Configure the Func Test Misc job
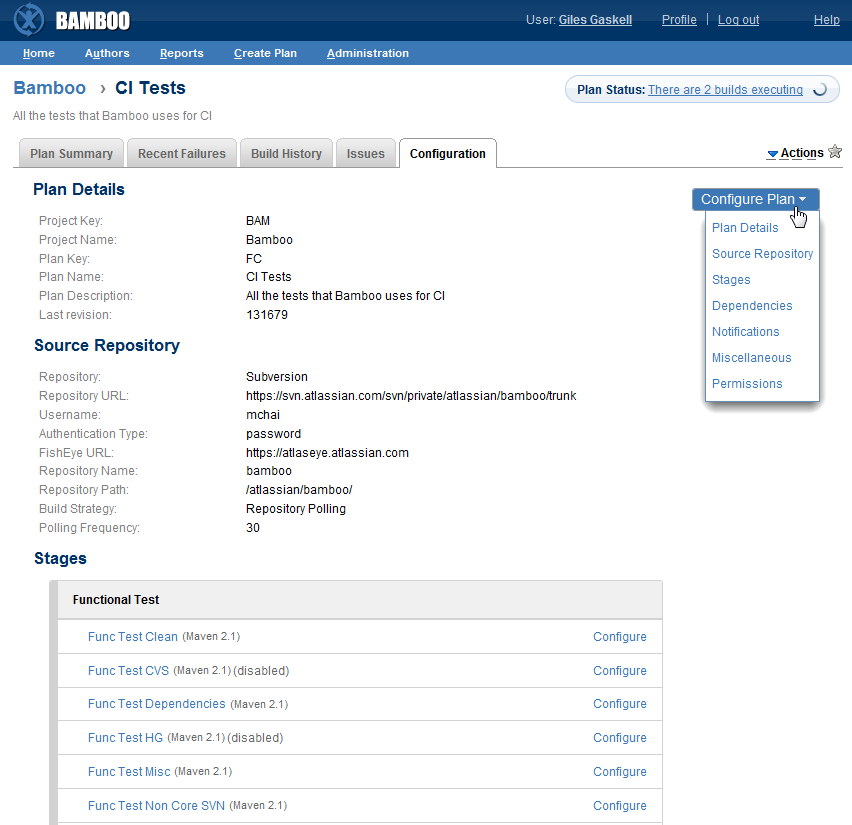Image resolution: width=852 pixels, height=825 pixels. point(619,772)
